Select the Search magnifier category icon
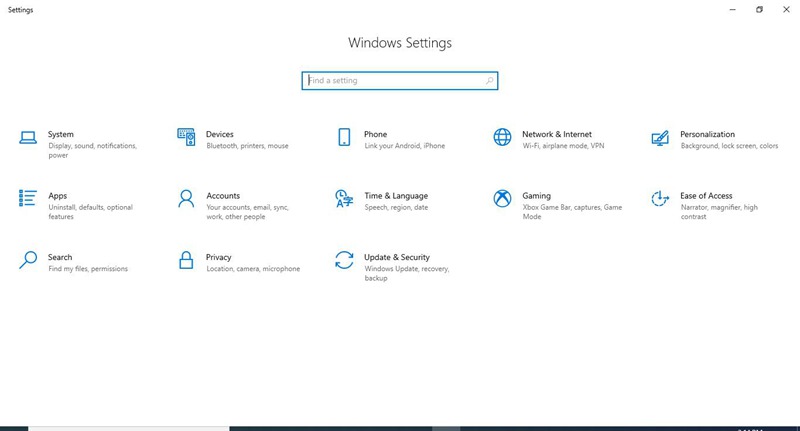This screenshot has width=800, height=431. pos(28,260)
